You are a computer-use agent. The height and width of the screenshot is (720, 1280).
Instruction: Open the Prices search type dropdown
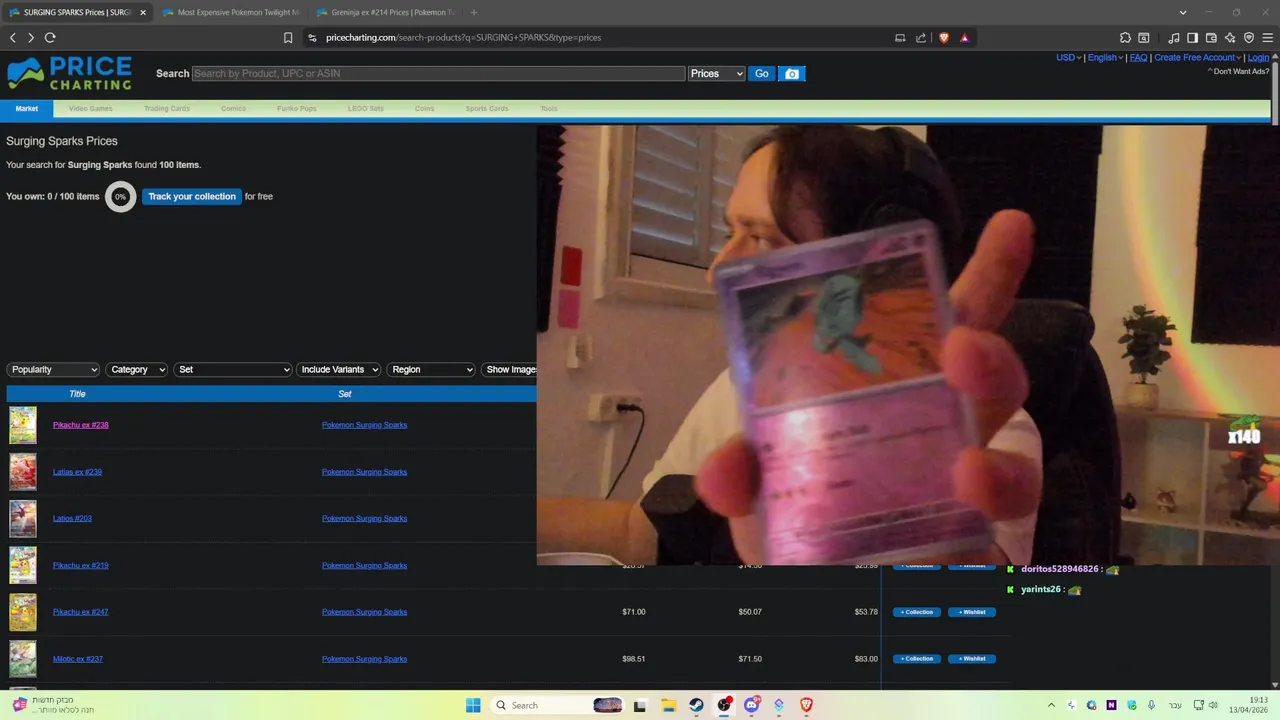pyautogui.click(x=717, y=73)
